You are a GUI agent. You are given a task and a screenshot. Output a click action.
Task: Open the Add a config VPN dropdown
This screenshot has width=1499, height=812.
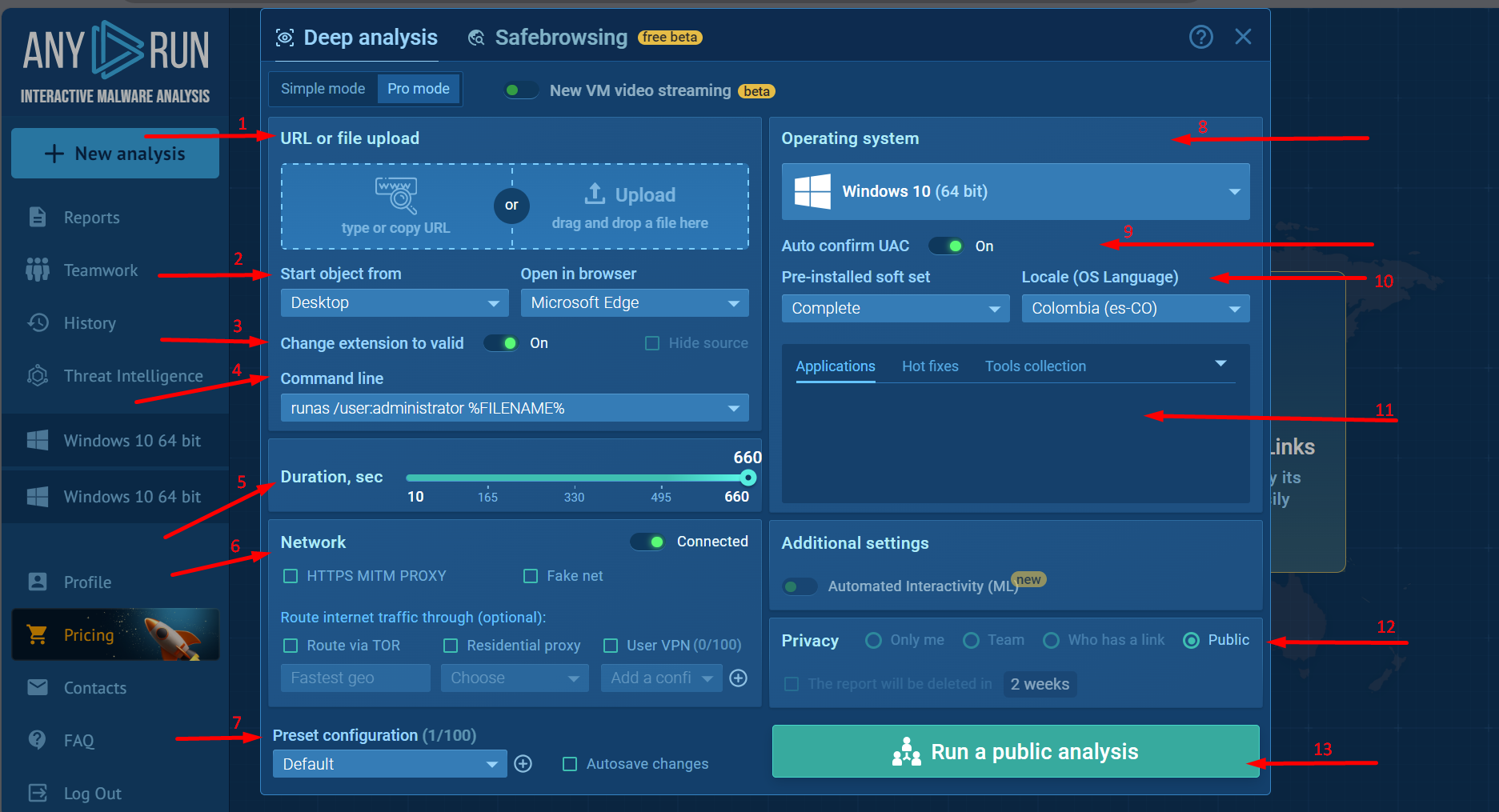point(662,678)
